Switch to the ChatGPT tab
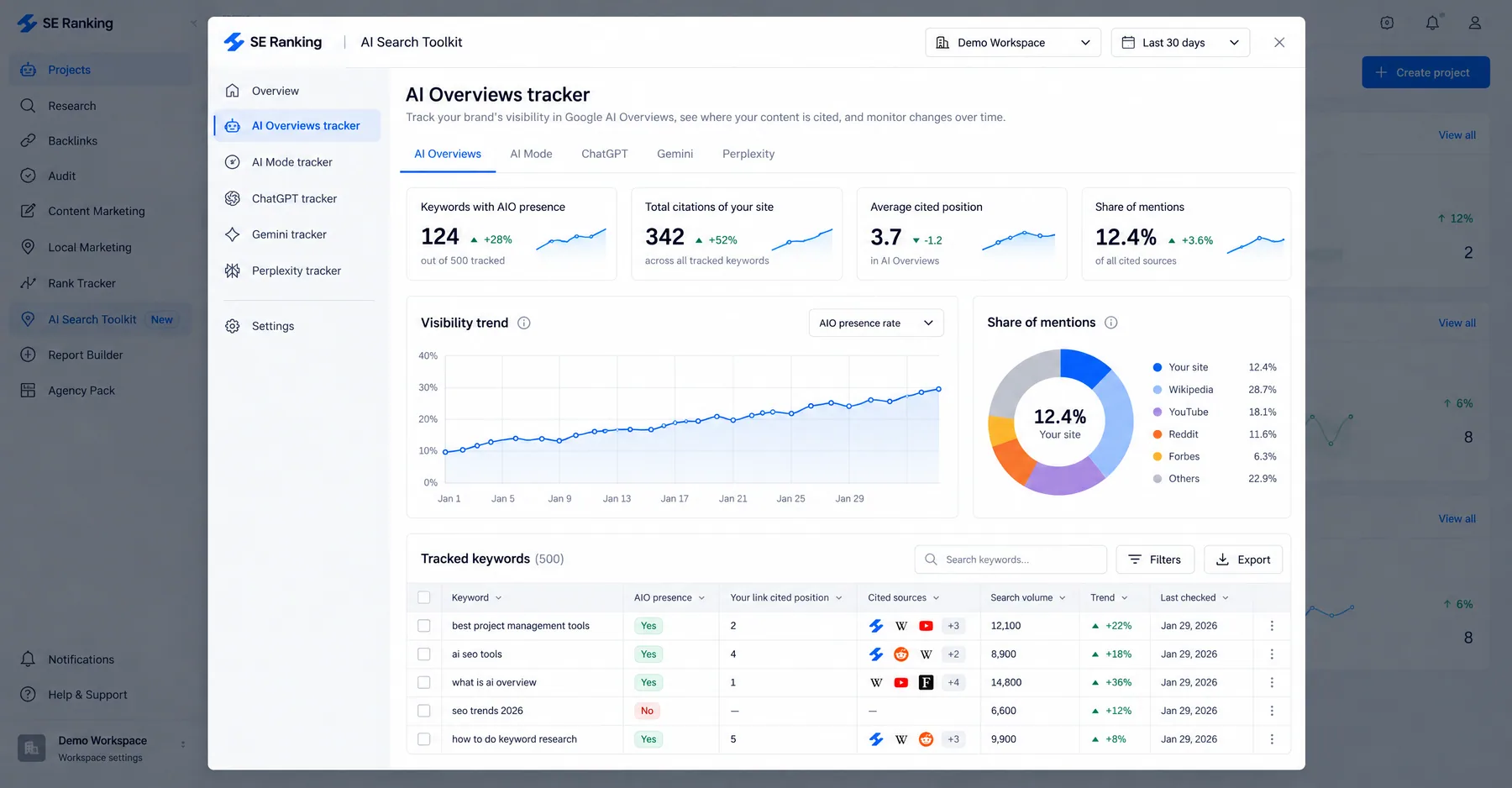 pyautogui.click(x=605, y=154)
